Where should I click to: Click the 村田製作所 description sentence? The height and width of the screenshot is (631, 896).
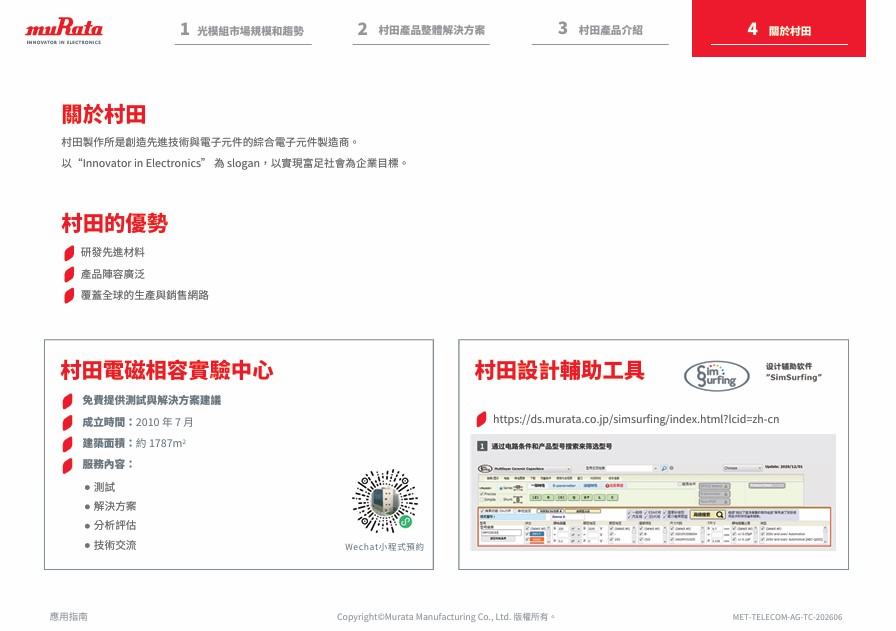pyautogui.click(x=210, y=142)
